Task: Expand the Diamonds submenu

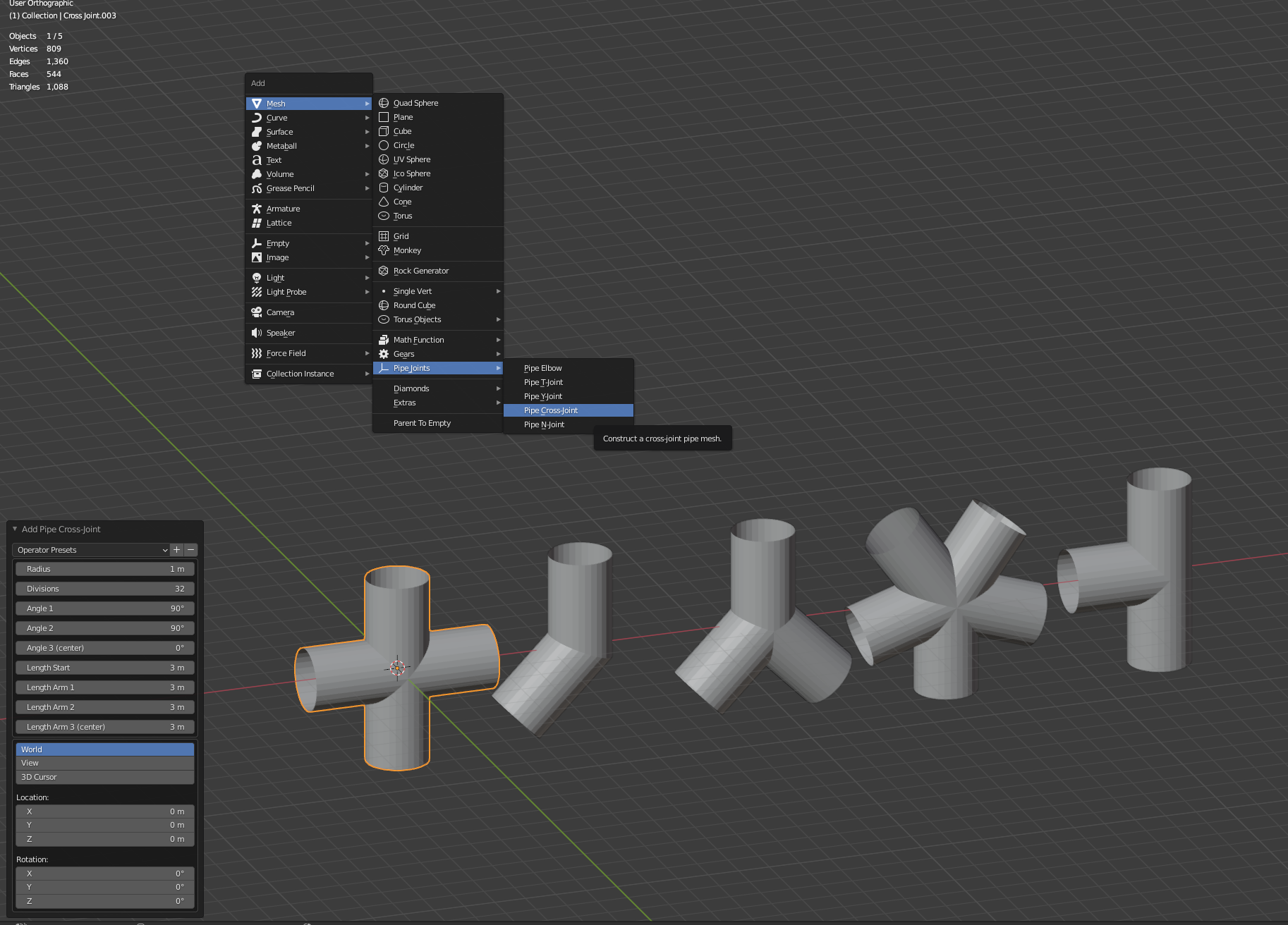Action: pyautogui.click(x=438, y=388)
